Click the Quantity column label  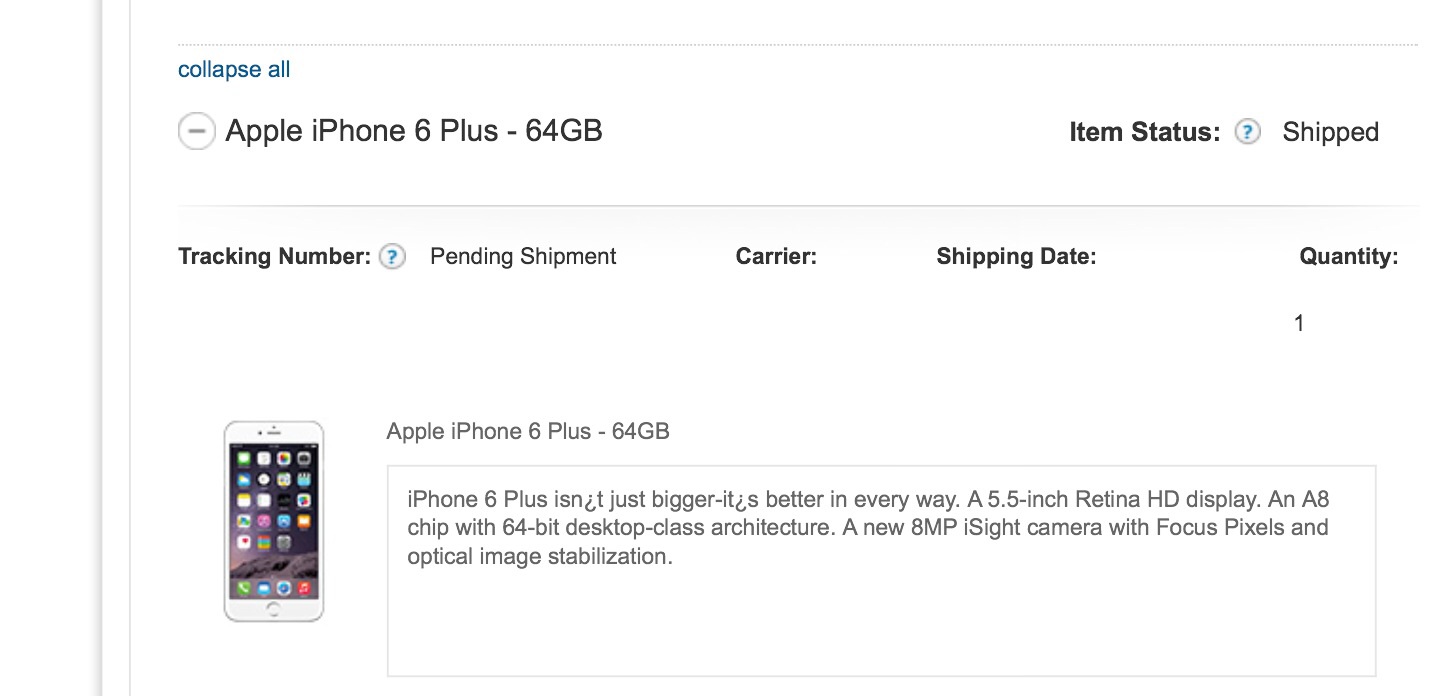[1348, 257]
